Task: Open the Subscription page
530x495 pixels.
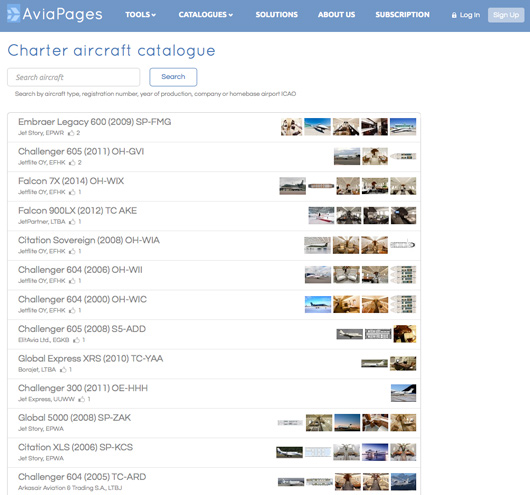Action: pyautogui.click(x=402, y=15)
